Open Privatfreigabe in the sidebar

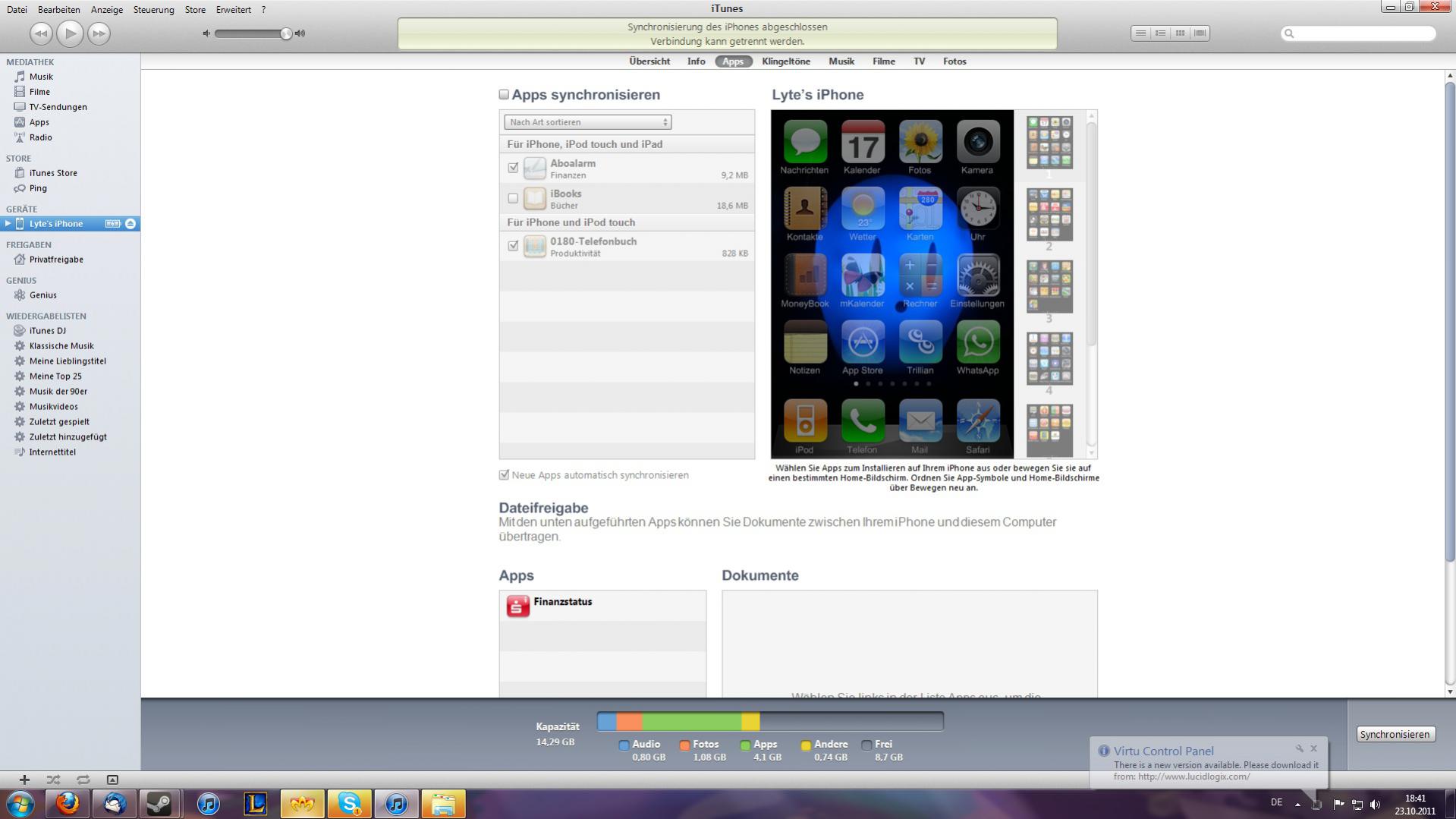click(56, 260)
